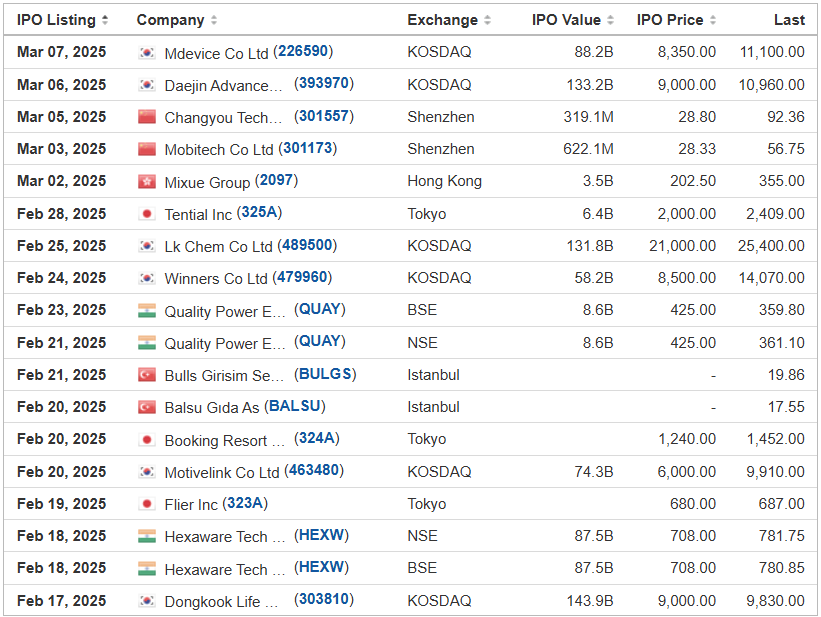Open ticker 463480 link
Screen dimensions: 821x617
314,470
